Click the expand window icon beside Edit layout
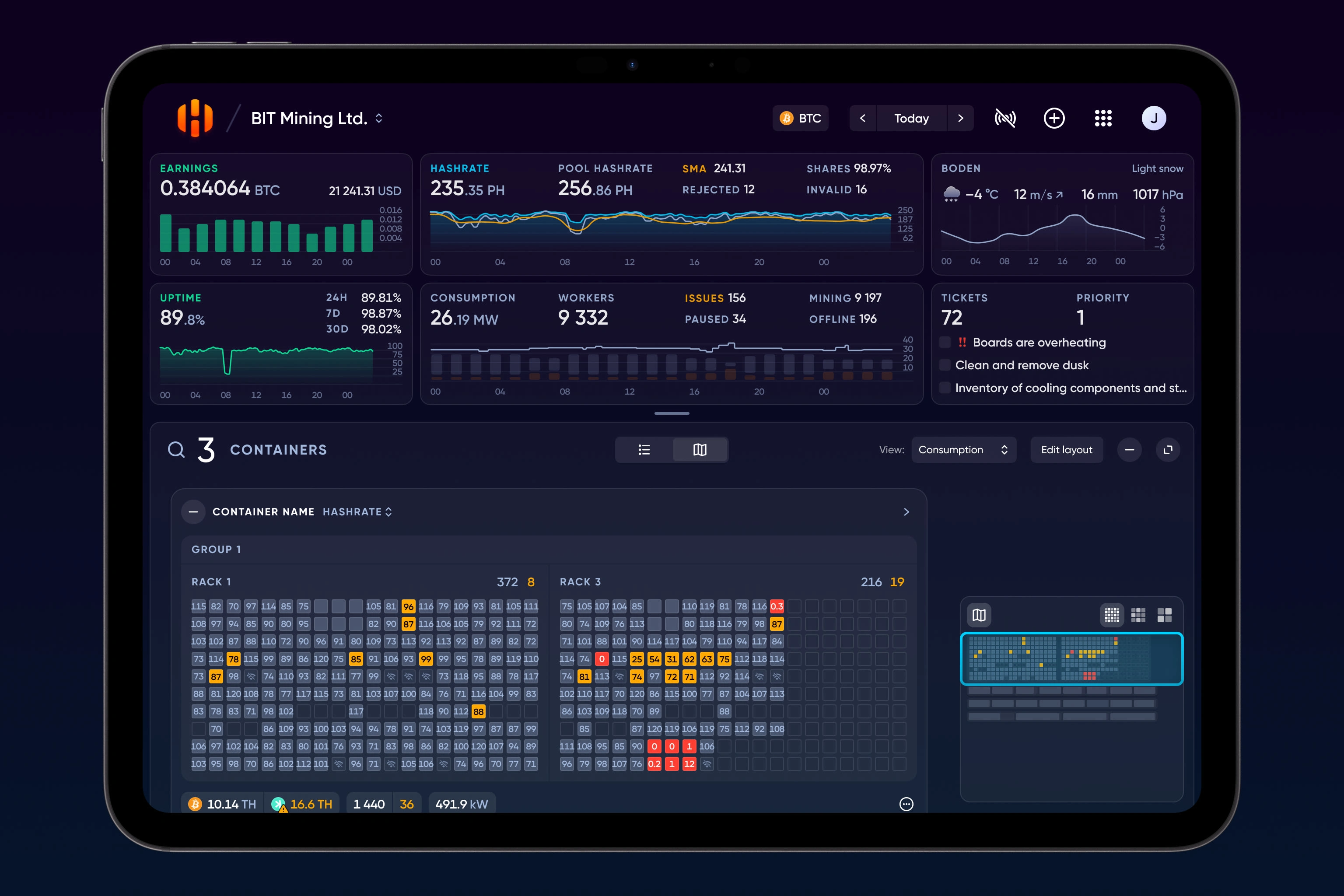Viewport: 1344px width, 896px height. [1167, 450]
